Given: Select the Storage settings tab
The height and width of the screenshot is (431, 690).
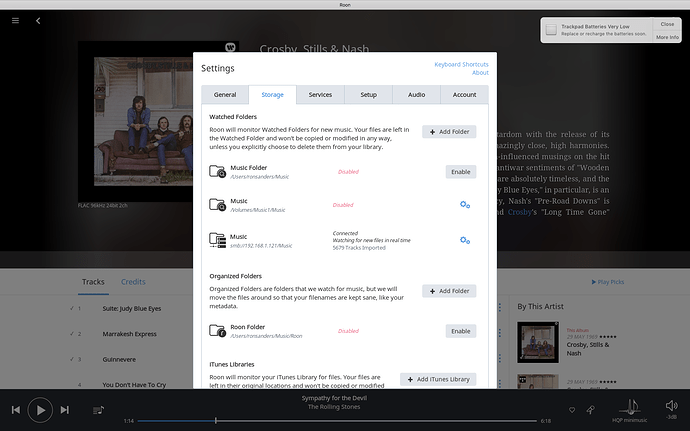Looking at the screenshot, I should coord(272,95).
